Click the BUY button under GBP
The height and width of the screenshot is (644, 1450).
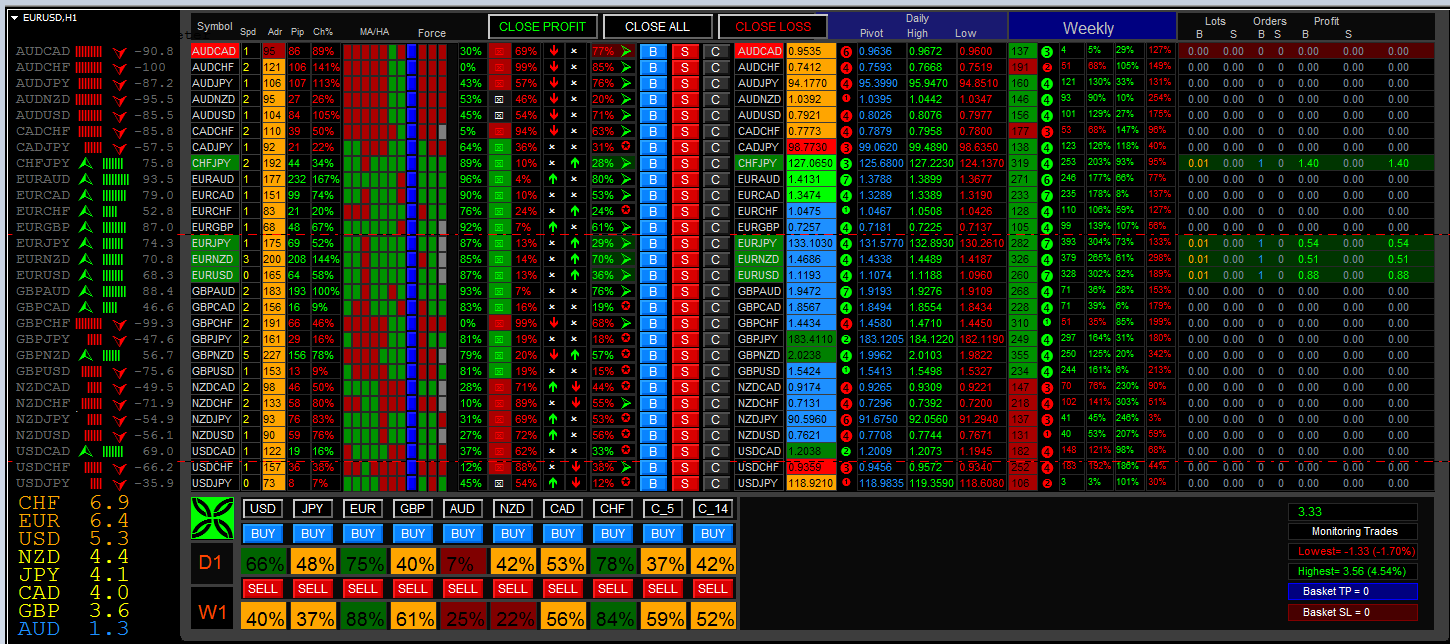(413, 533)
